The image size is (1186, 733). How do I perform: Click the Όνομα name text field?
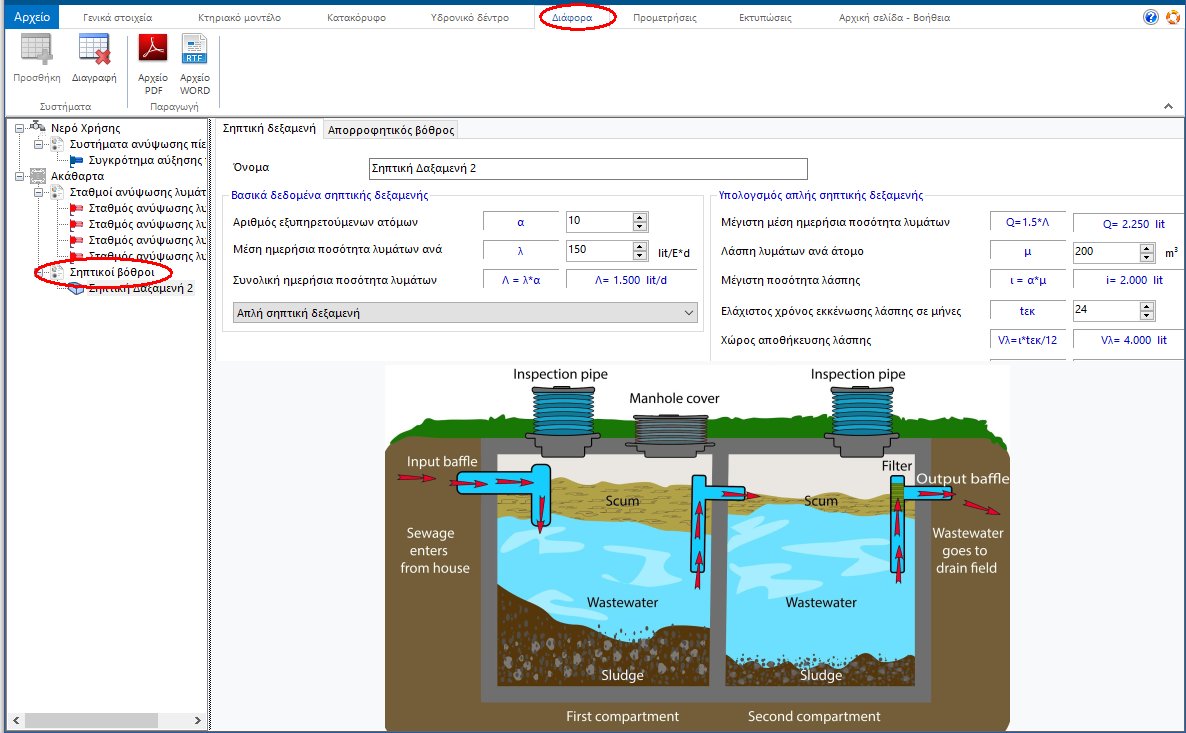pos(586,168)
